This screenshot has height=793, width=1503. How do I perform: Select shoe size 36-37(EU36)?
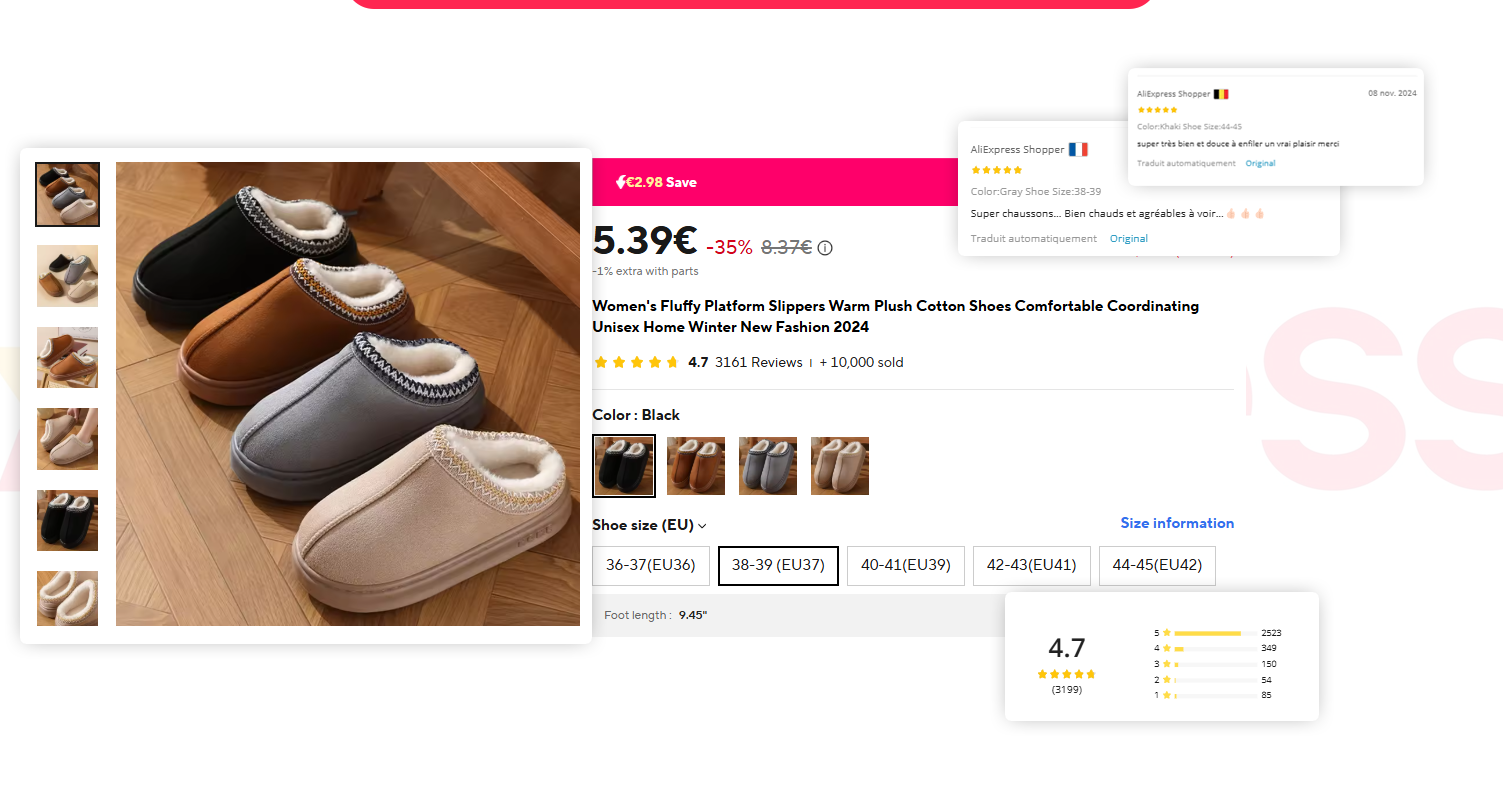[x=651, y=565]
